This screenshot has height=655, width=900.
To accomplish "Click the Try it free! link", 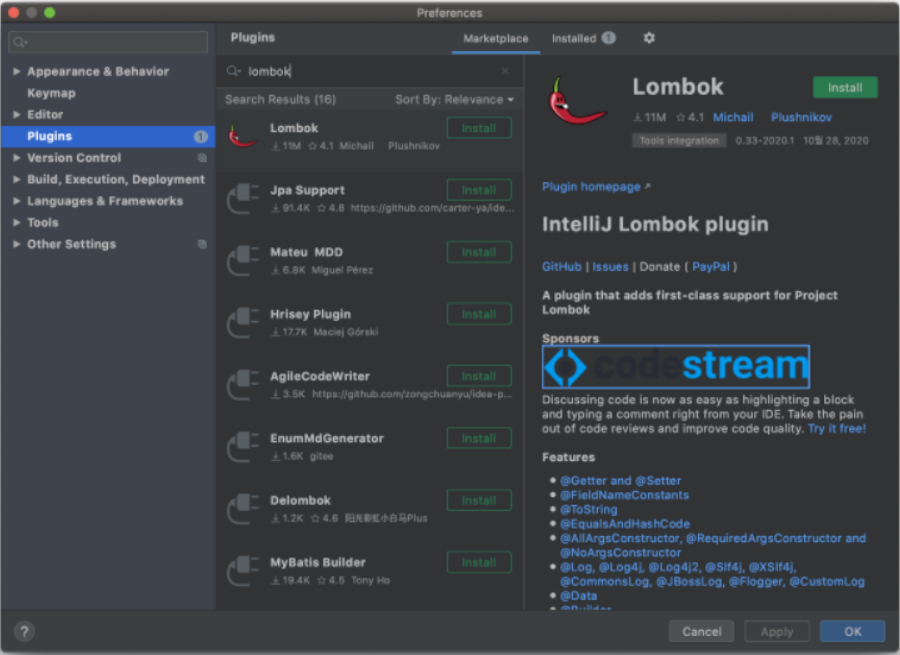I will click(x=837, y=428).
